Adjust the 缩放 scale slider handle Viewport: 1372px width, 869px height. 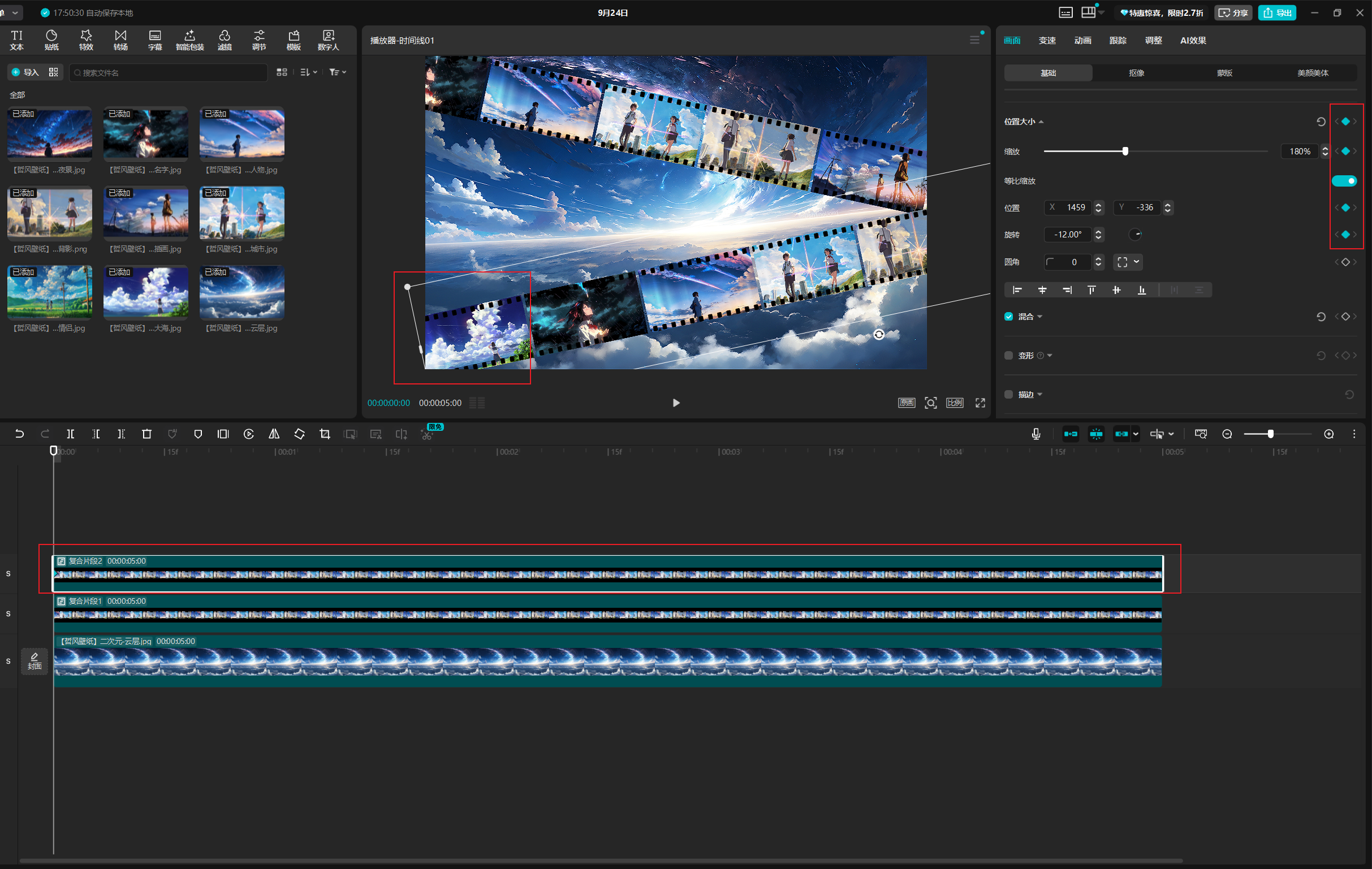[x=1125, y=152]
